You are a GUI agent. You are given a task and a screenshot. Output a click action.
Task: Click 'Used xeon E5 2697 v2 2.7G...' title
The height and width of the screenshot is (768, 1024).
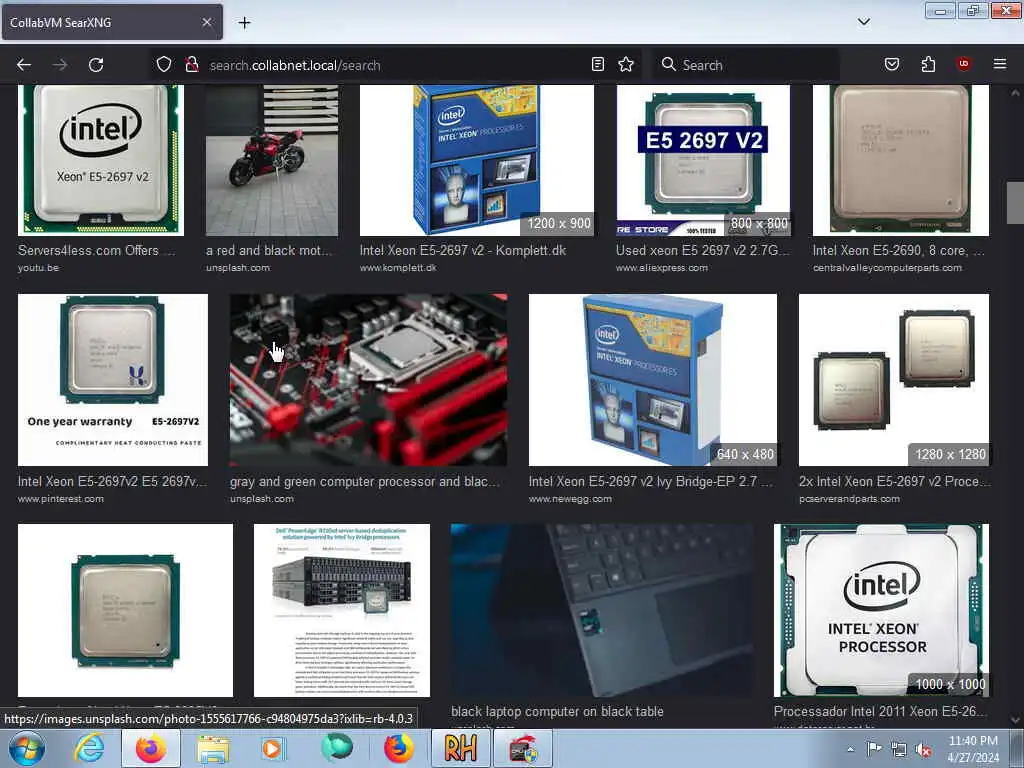pyautogui.click(x=703, y=250)
